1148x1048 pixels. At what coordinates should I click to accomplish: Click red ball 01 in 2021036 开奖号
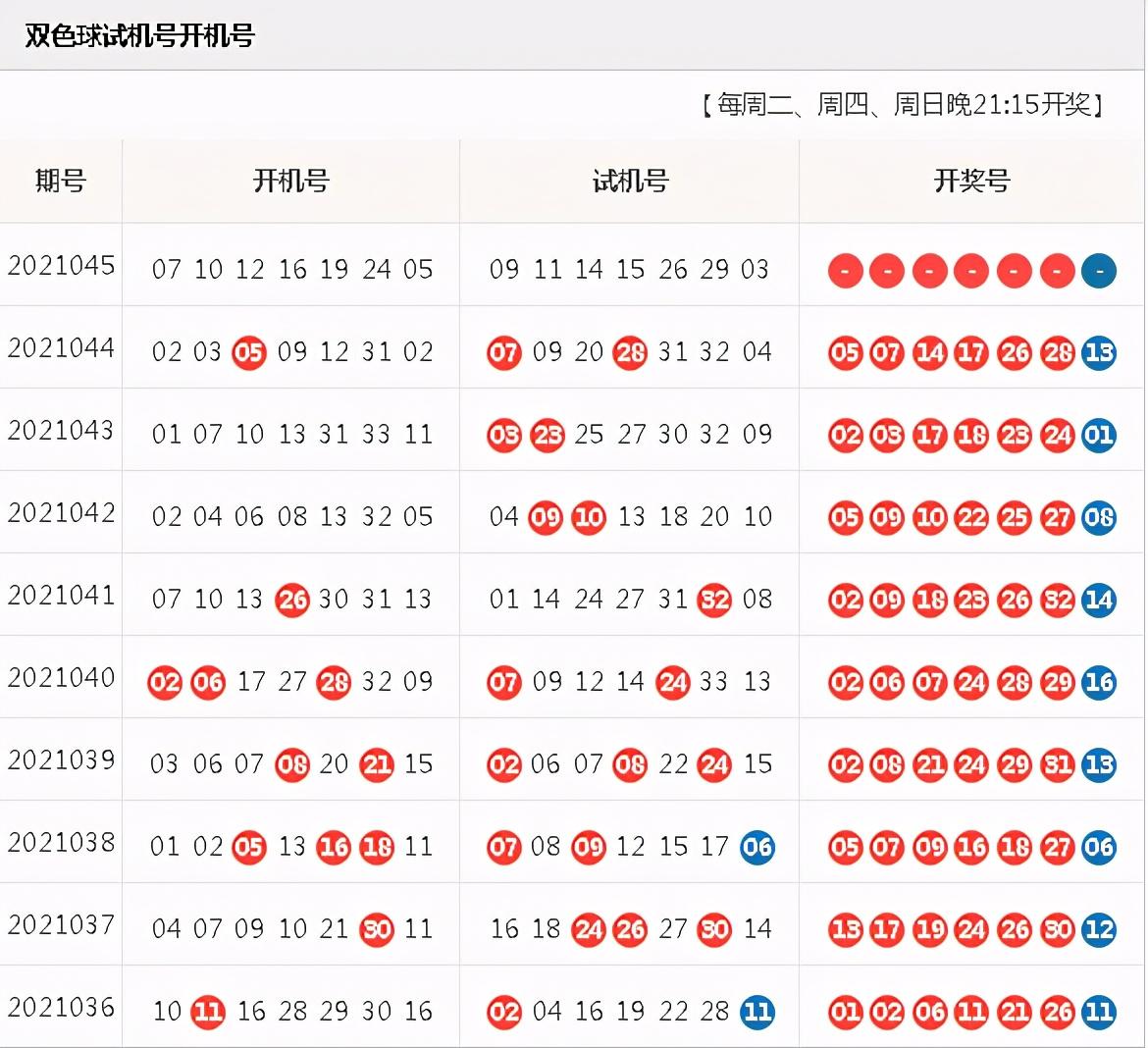(846, 1012)
